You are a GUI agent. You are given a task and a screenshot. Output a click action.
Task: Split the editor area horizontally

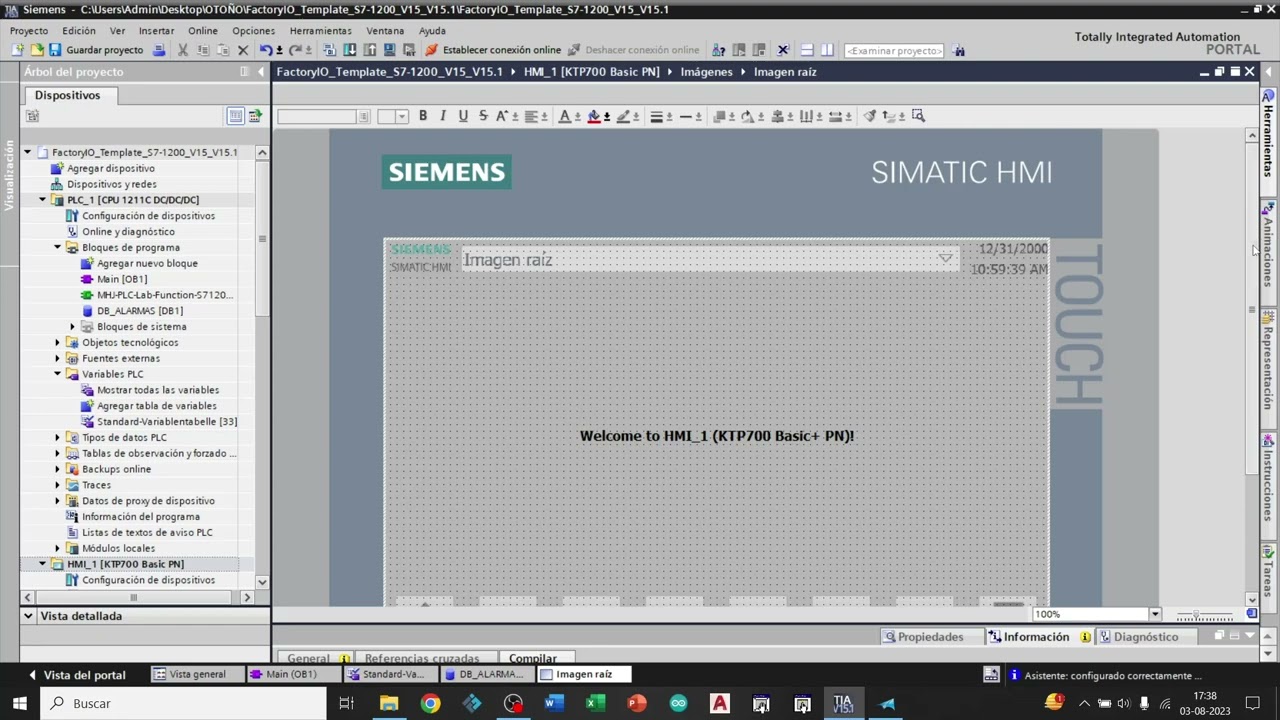[807, 50]
